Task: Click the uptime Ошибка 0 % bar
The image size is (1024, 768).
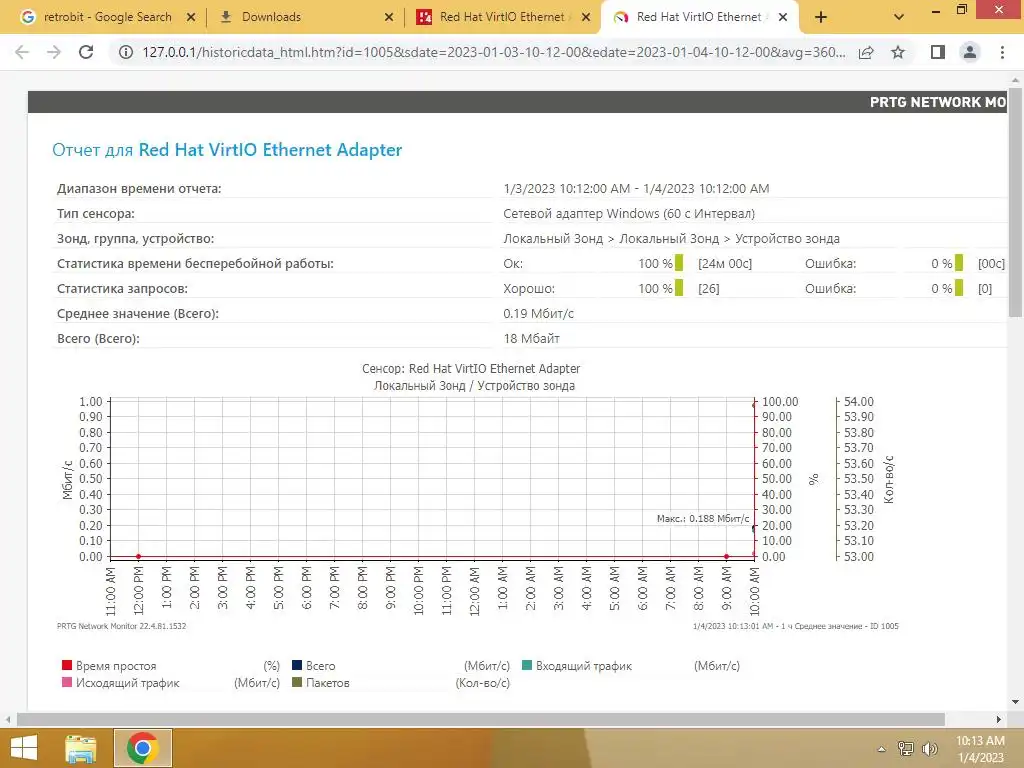Action: pos(959,263)
